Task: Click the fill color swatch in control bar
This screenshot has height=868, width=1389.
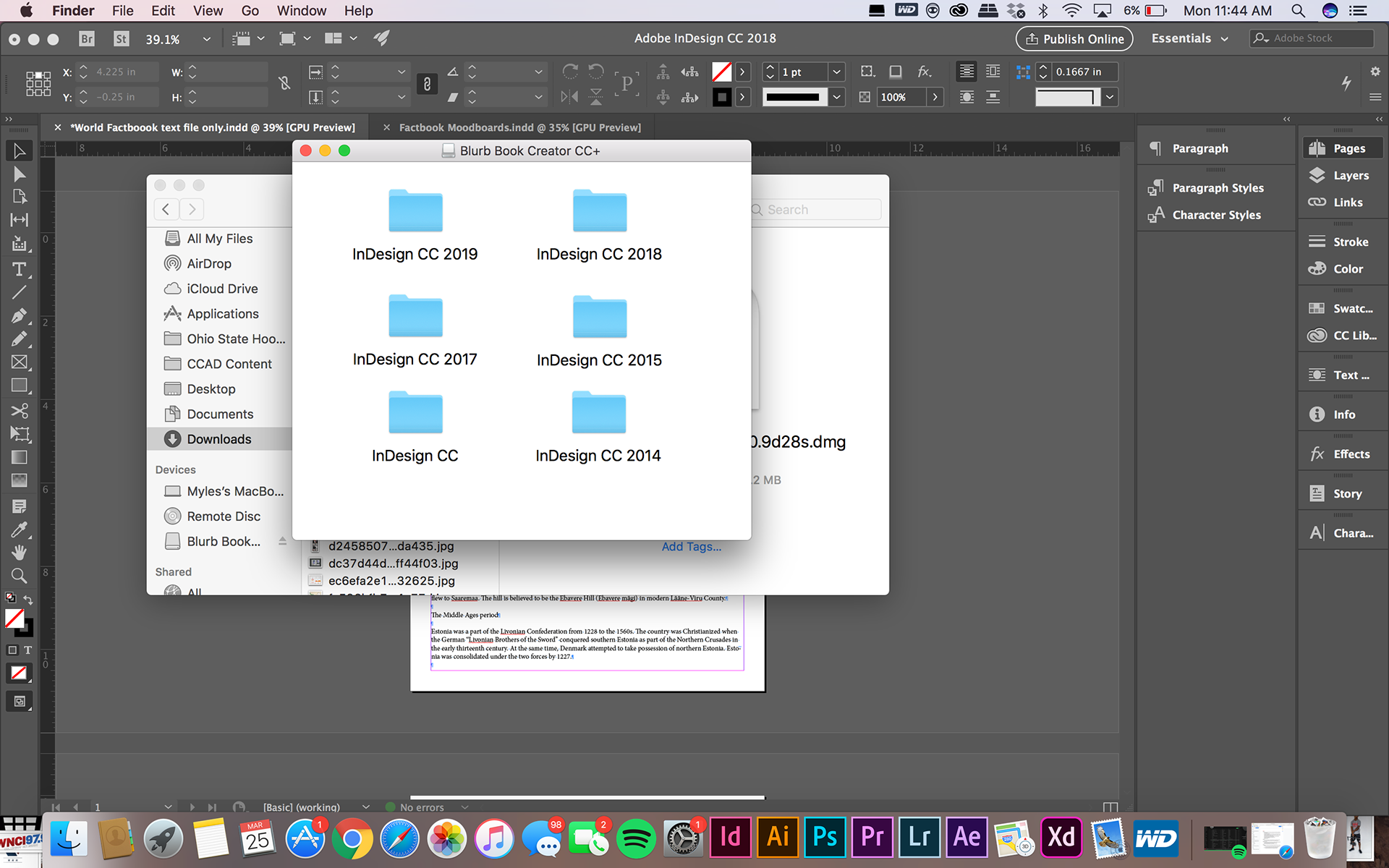Action: click(721, 72)
